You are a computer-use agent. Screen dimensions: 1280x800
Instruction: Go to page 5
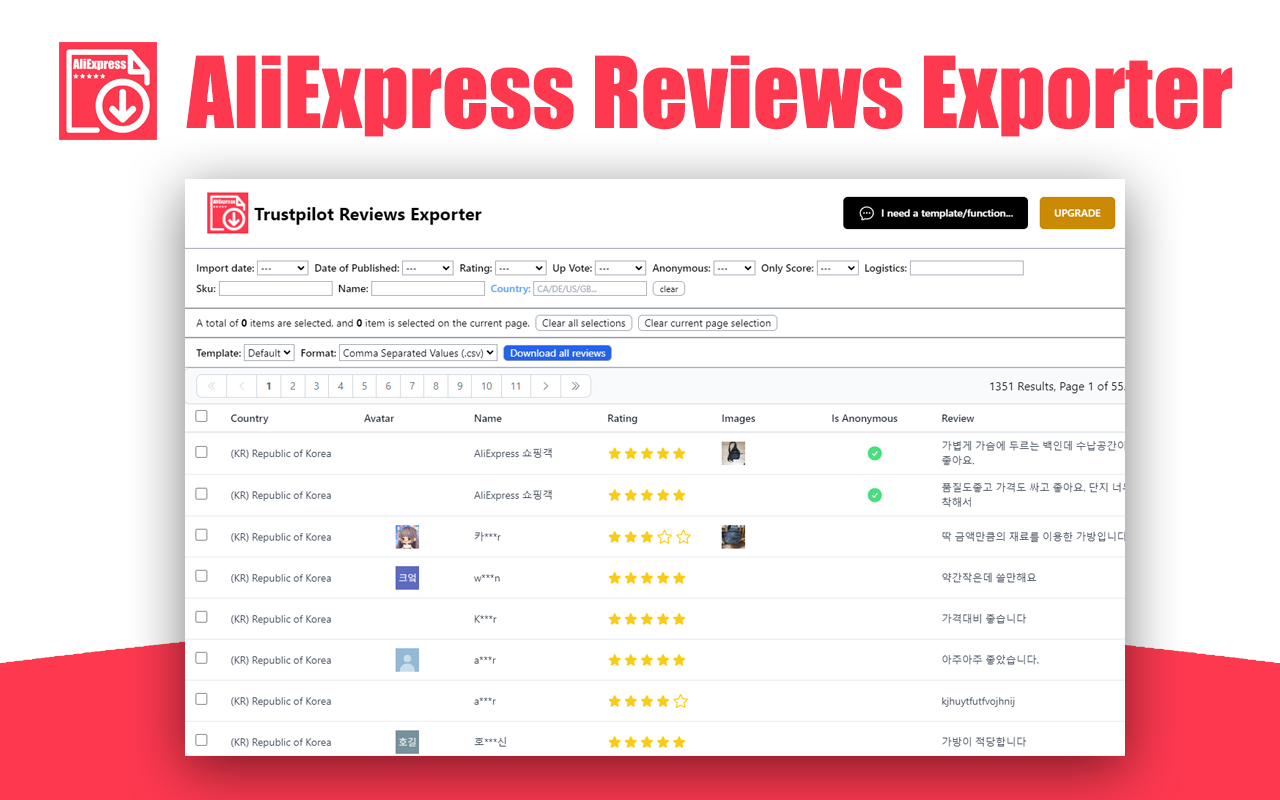pyautogui.click(x=364, y=386)
